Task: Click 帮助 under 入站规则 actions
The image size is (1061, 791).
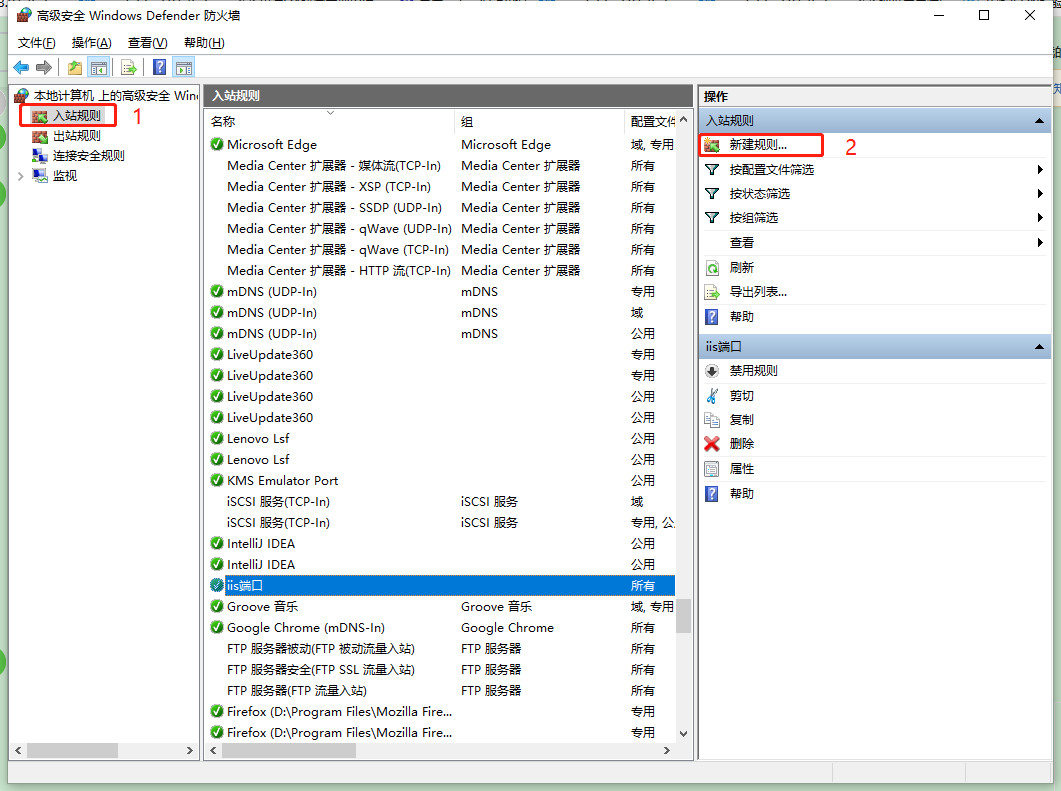Action: 742,317
